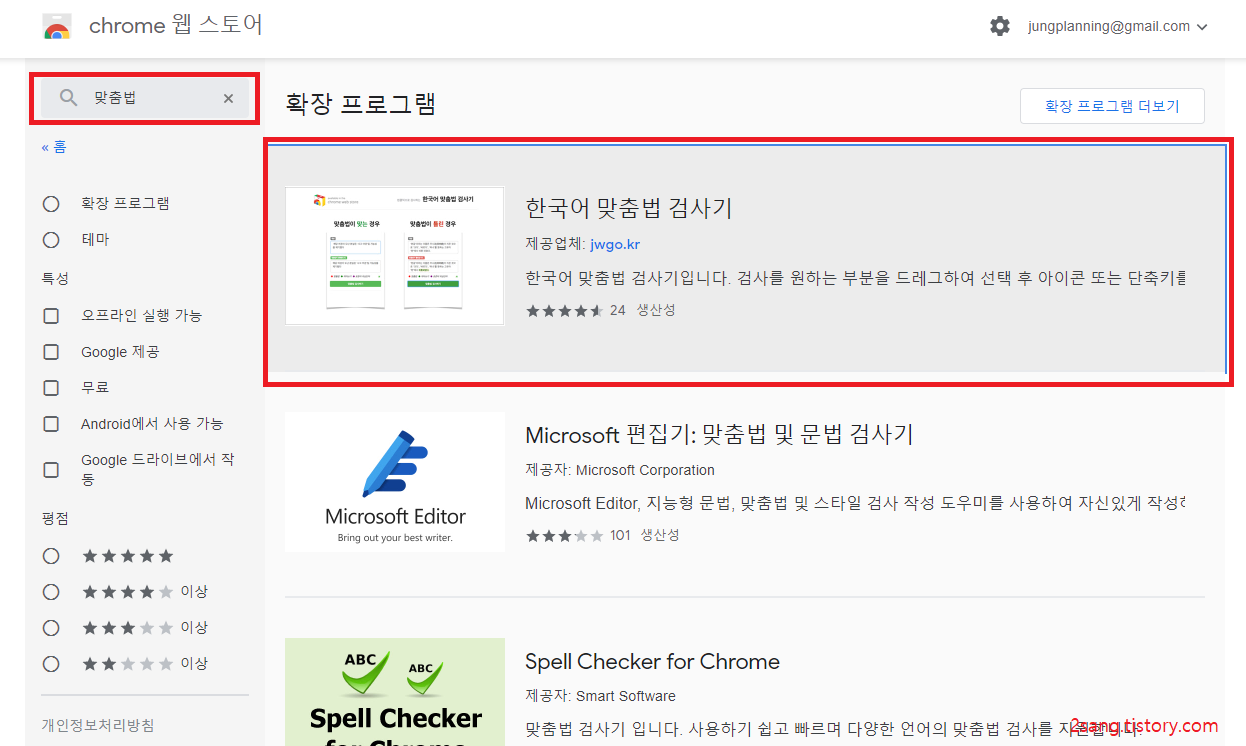Click the Microsoft Editor logo thumbnail
The image size is (1246, 746).
[395, 482]
